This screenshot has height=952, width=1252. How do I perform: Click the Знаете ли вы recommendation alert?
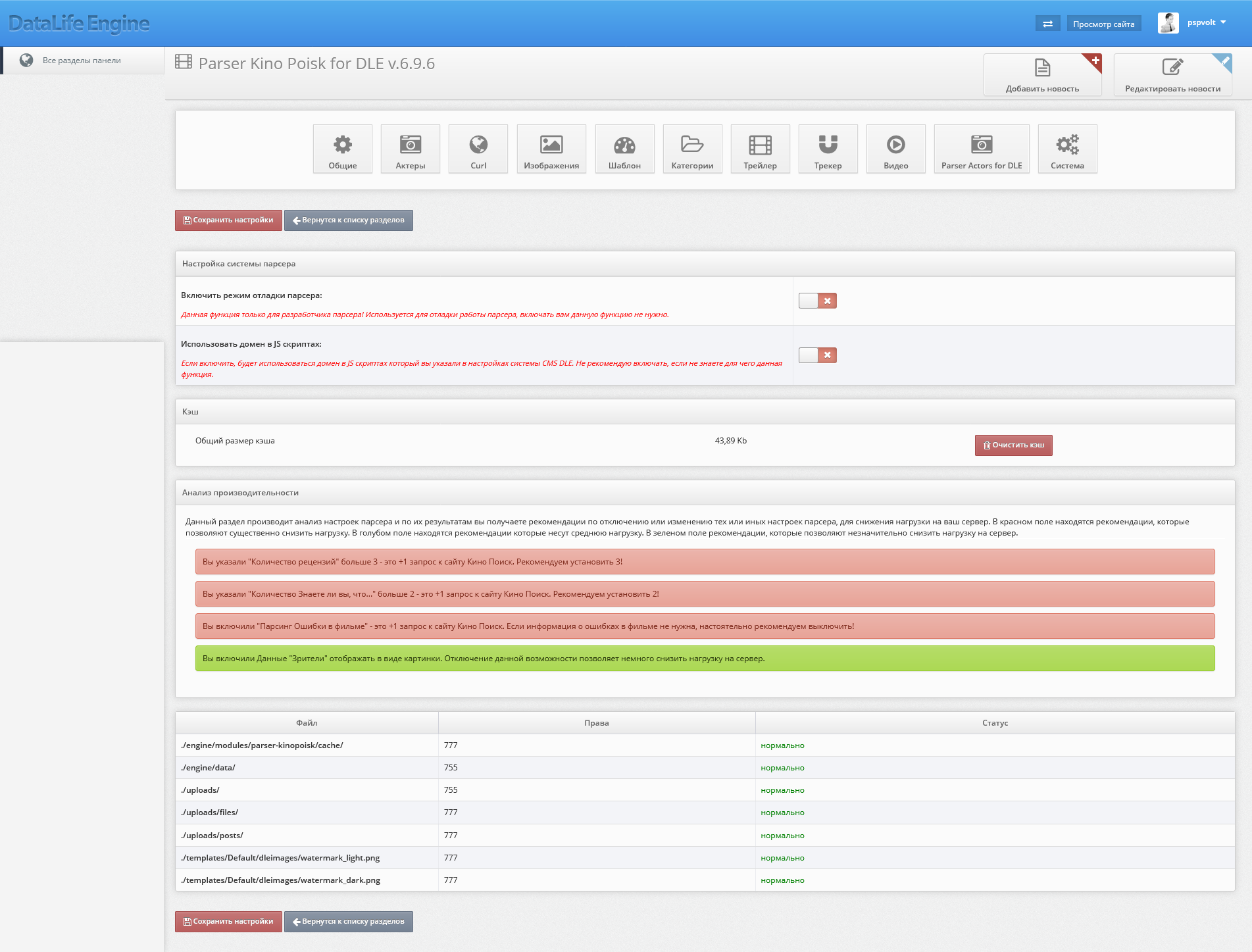pos(705,594)
